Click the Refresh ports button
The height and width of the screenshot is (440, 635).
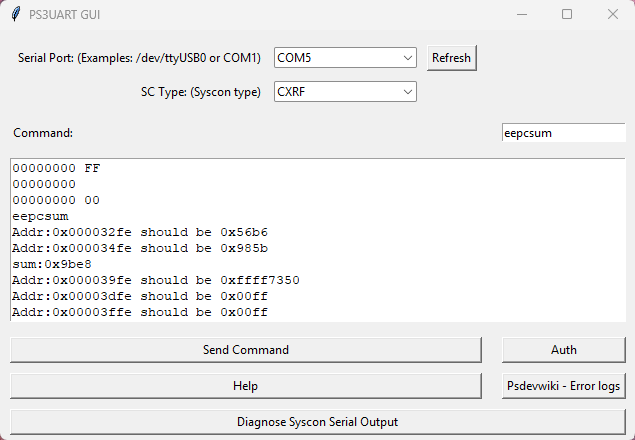(451, 58)
